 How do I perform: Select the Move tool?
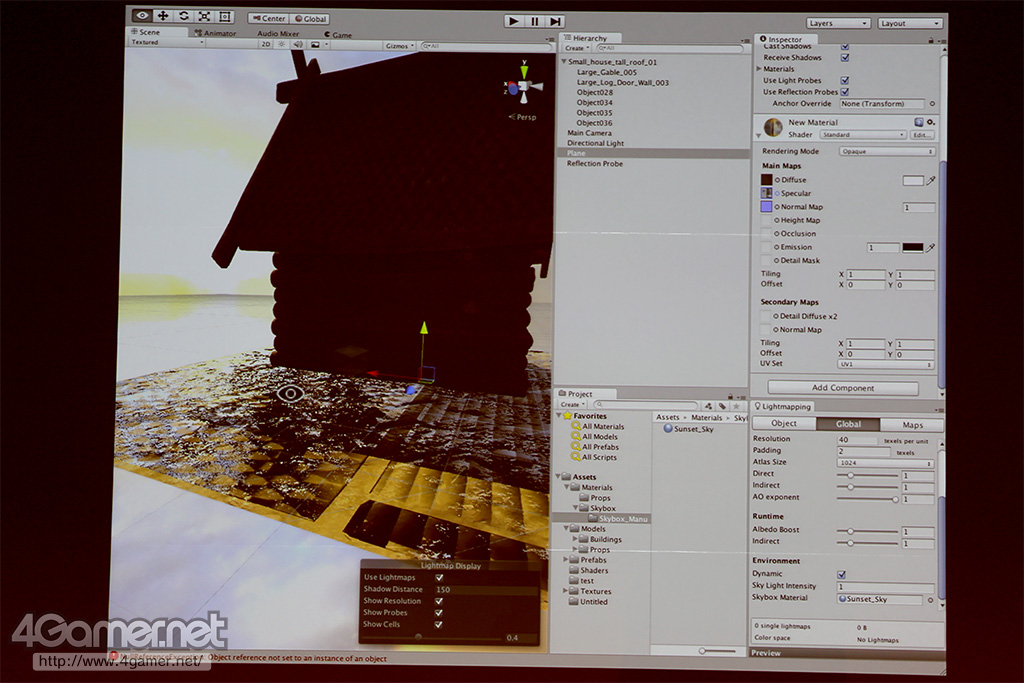click(x=163, y=16)
